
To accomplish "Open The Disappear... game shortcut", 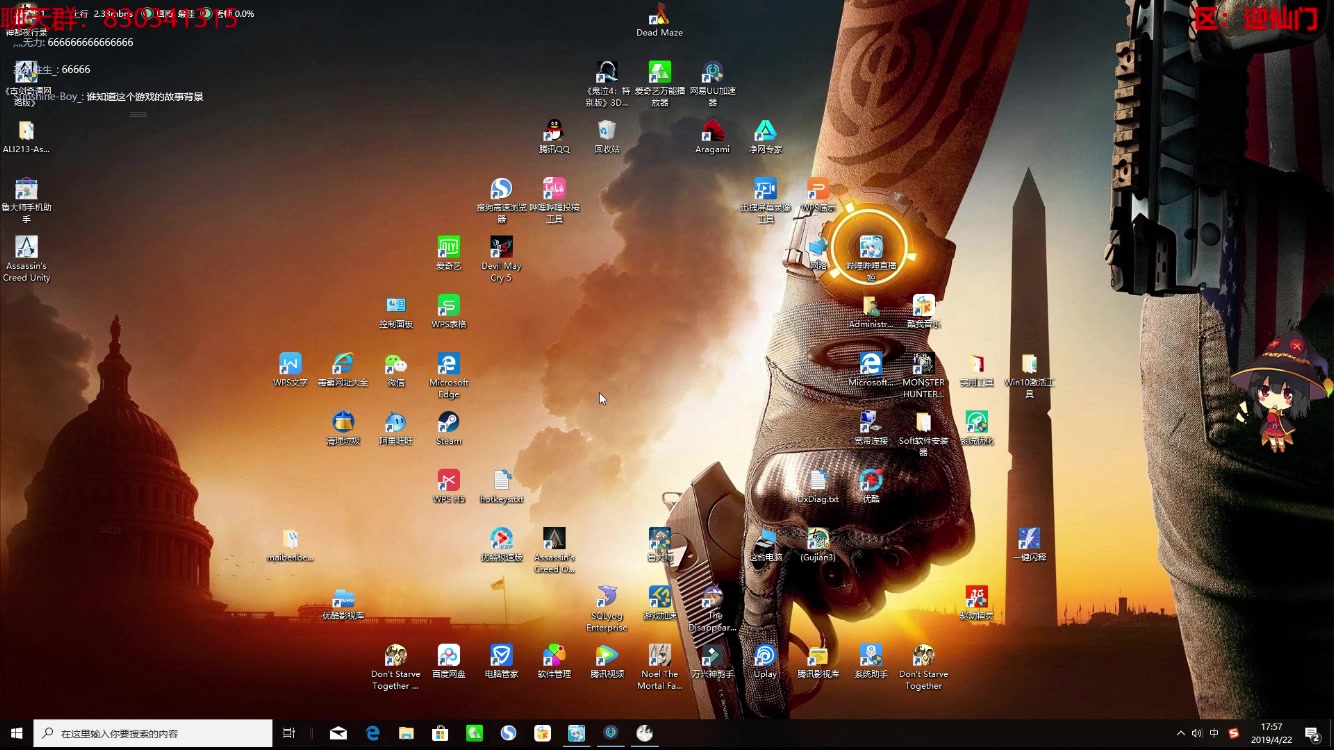I will [712, 609].
